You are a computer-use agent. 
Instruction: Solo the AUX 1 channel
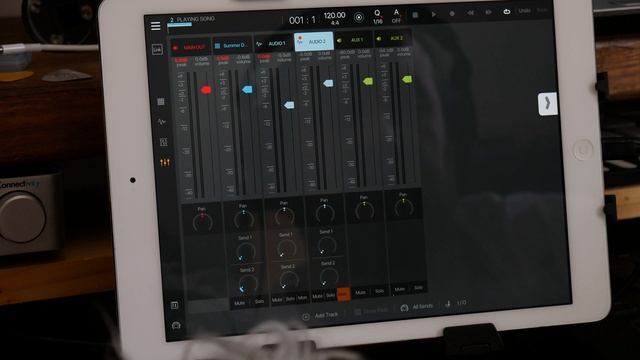[x=379, y=291]
